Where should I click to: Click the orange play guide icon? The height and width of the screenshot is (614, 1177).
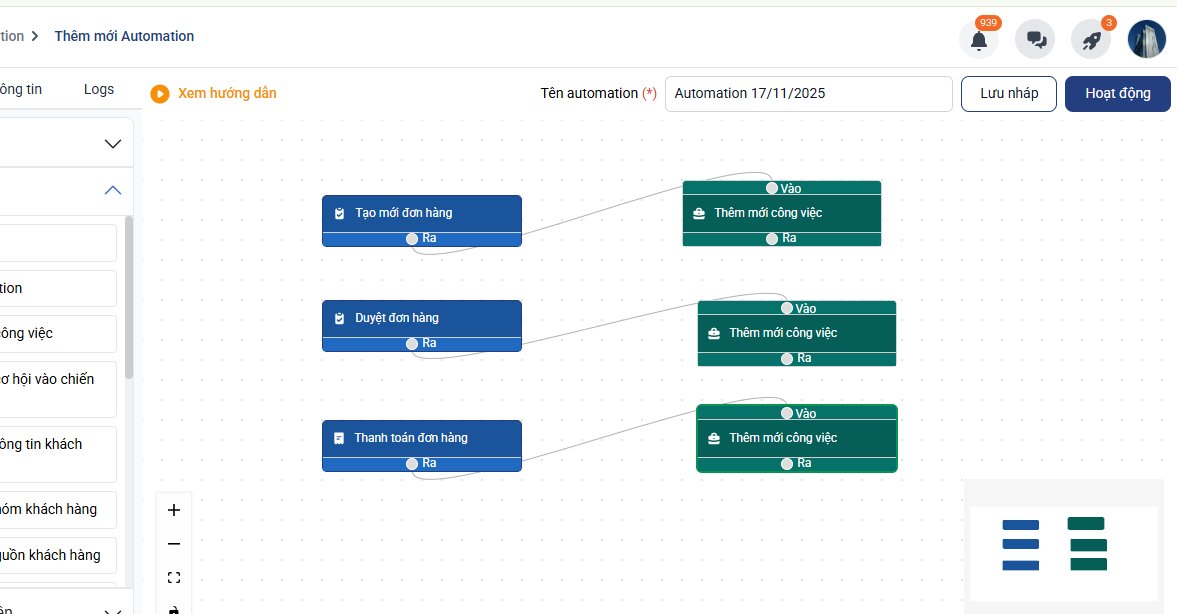(160, 94)
